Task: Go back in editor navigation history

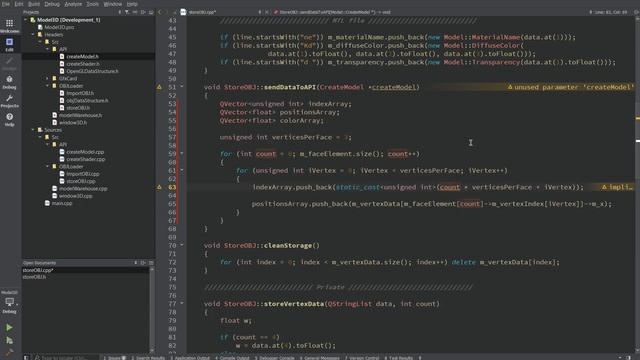Action: pos(160,12)
